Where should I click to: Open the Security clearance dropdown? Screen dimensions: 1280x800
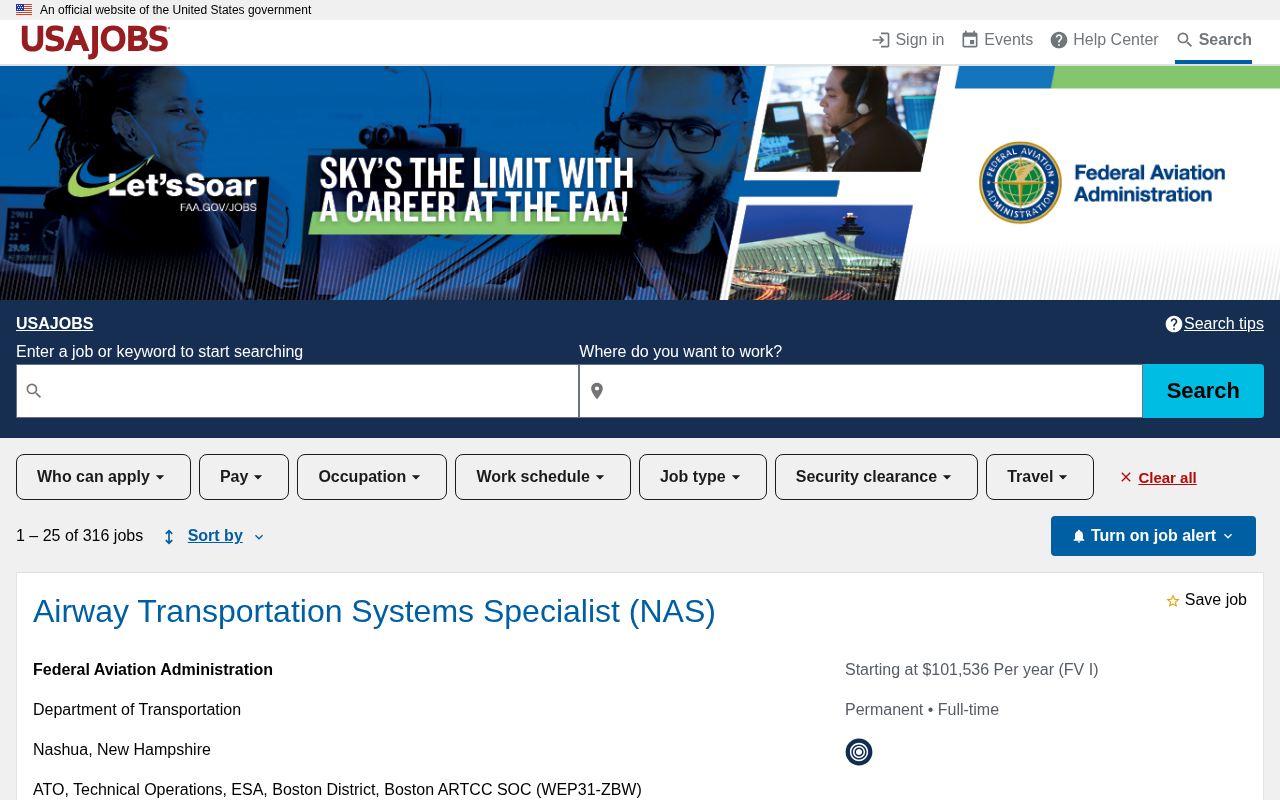[876, 477]
